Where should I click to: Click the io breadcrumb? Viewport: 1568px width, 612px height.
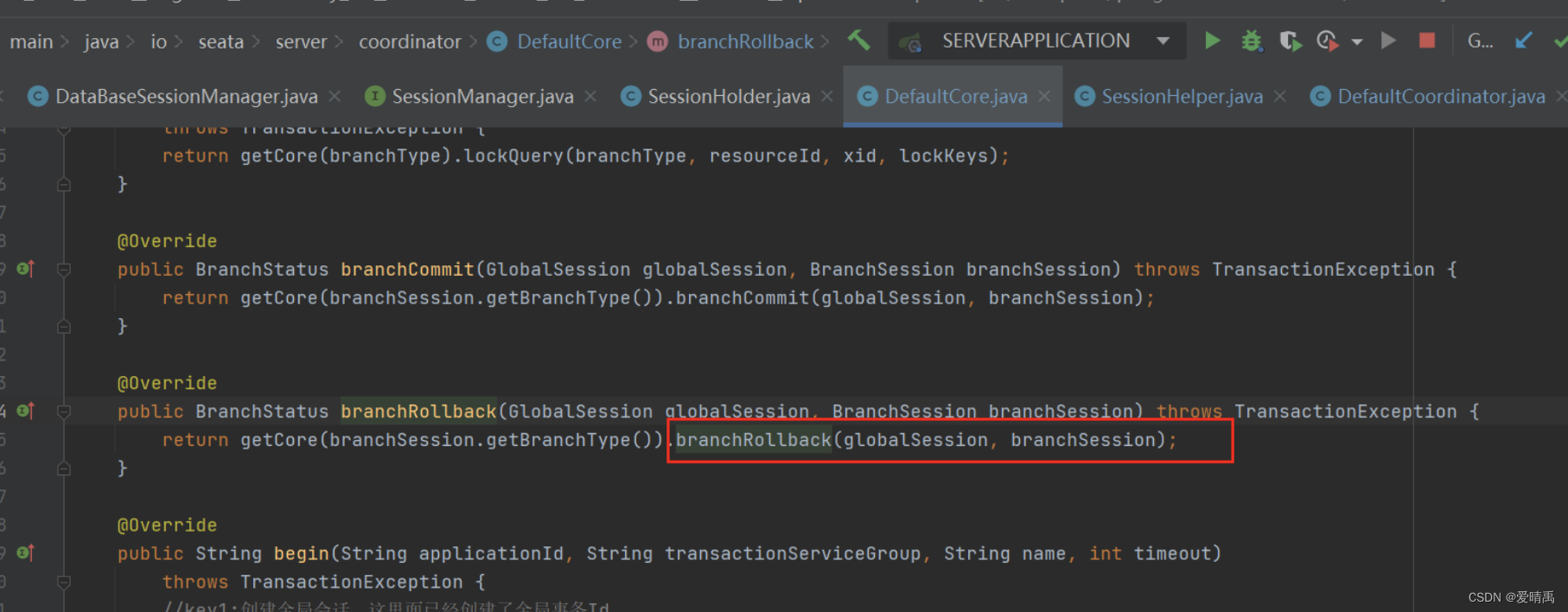158,41
